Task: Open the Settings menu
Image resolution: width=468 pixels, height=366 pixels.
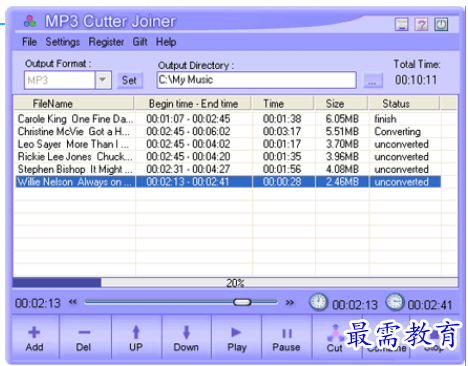Action: coord(63,42)
